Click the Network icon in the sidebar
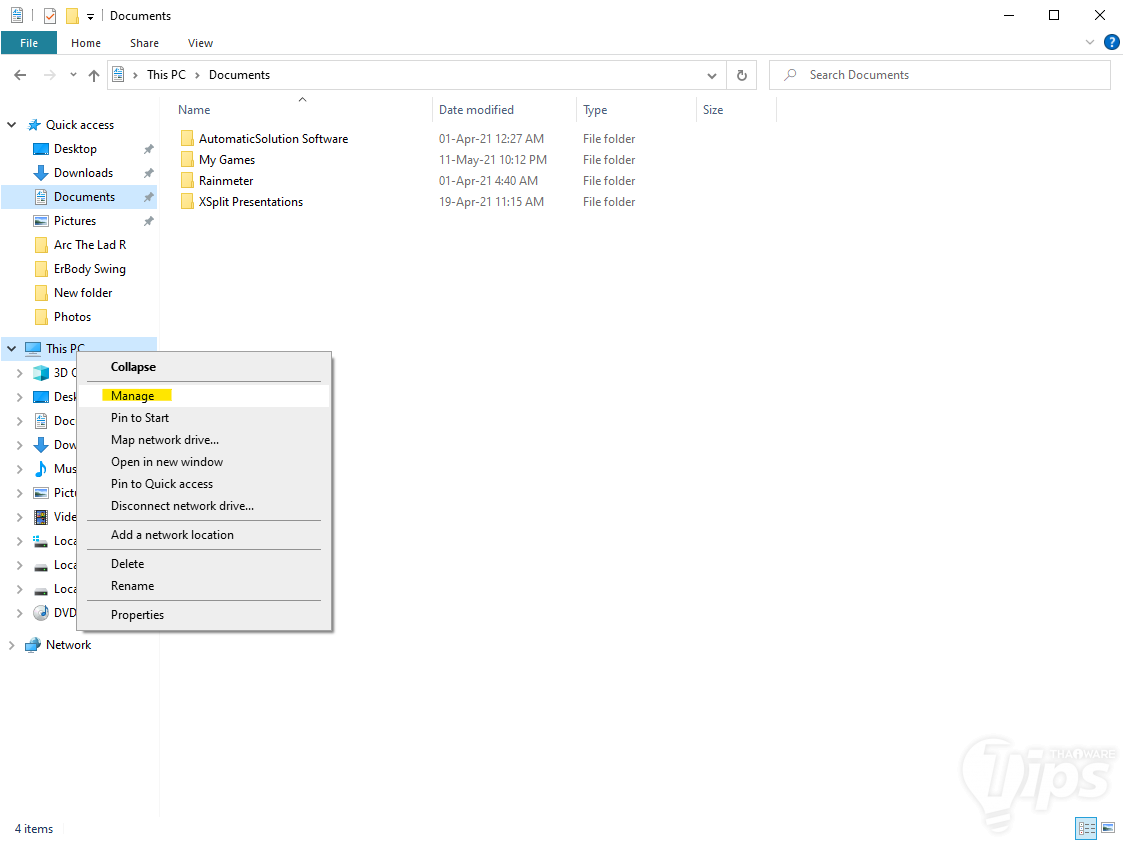The width and height of the screenshot is (1124, 841). click(33, 645)
